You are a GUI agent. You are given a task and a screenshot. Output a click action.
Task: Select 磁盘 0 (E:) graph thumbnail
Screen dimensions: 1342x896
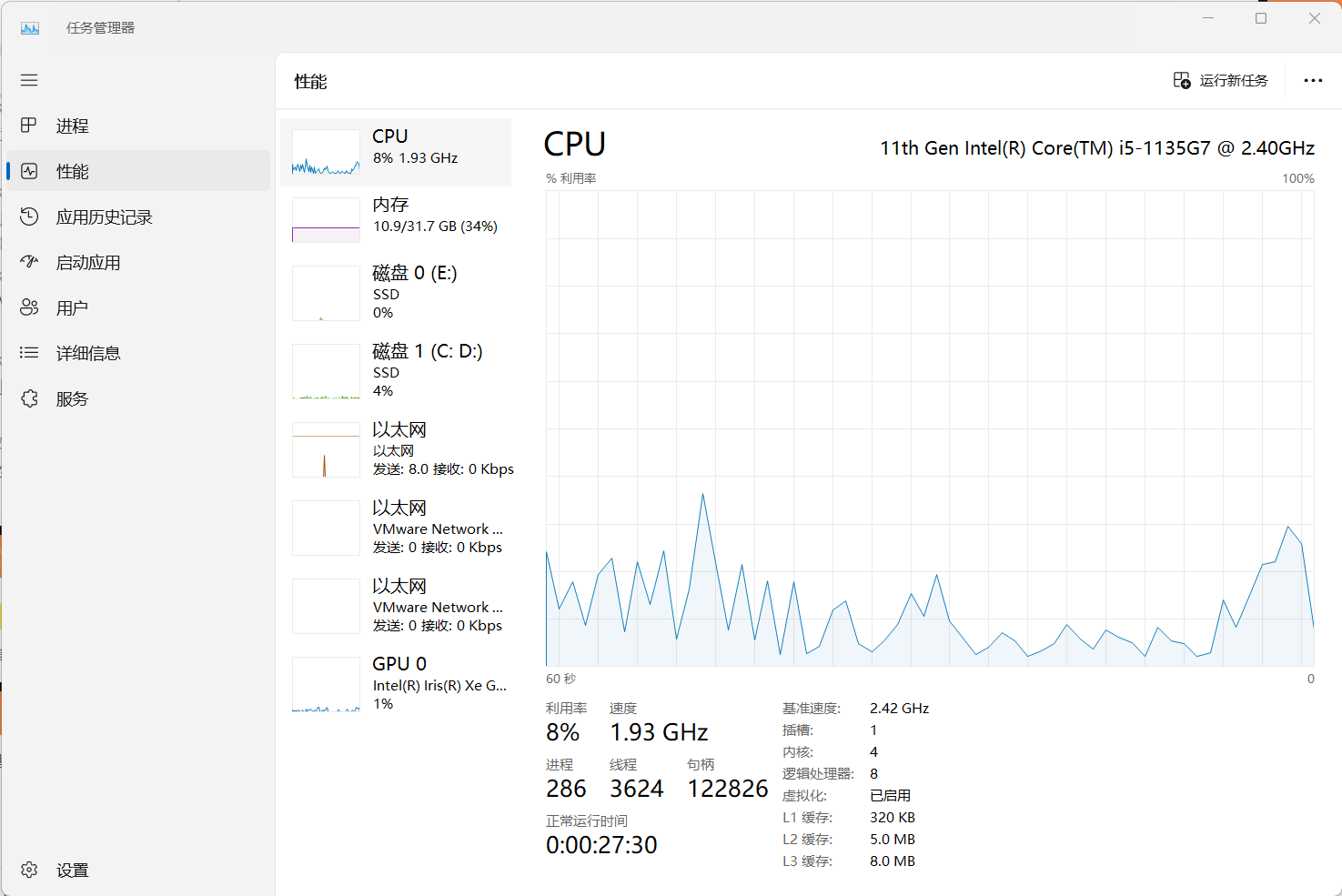326,293
